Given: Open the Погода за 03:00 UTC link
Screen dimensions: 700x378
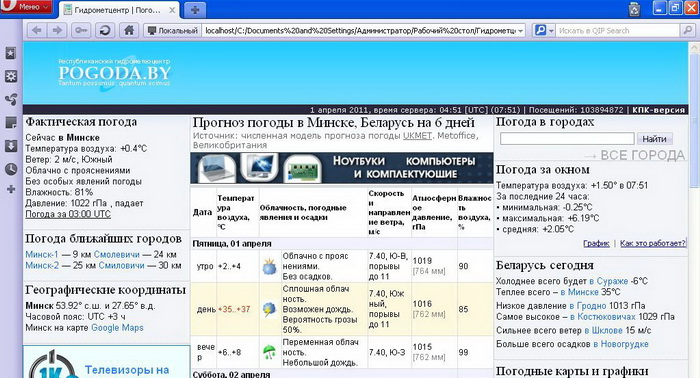Looking at the screenshot, I should pos(68,214).
